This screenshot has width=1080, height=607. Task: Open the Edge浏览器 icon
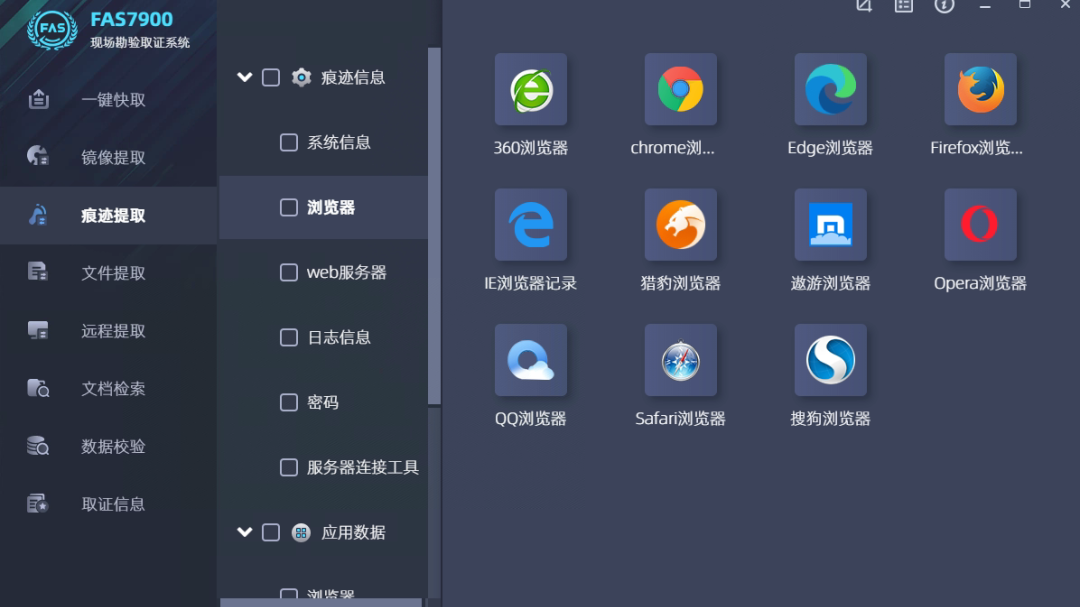(x=830, y=90)
